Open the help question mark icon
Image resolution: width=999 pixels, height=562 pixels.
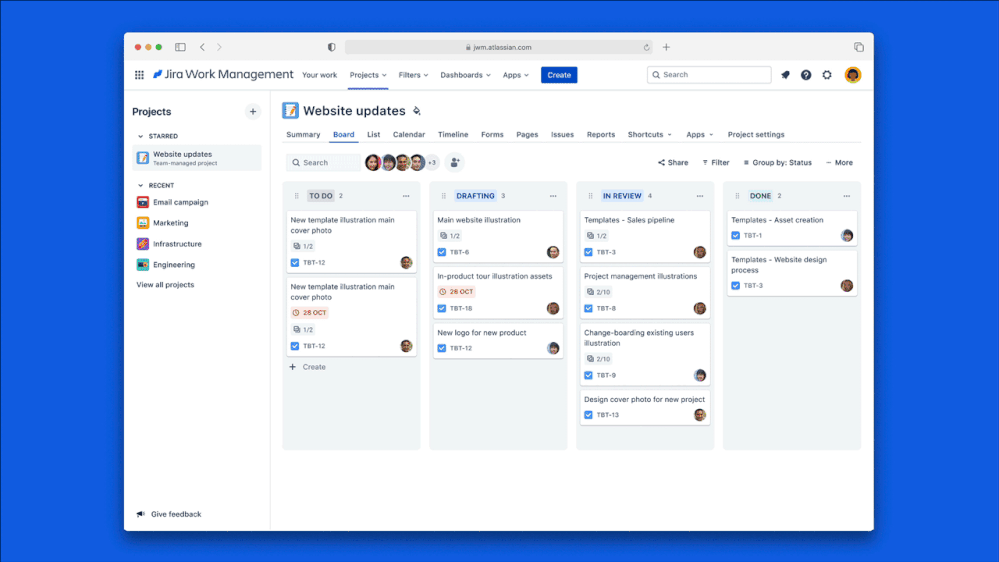point(806,75)
